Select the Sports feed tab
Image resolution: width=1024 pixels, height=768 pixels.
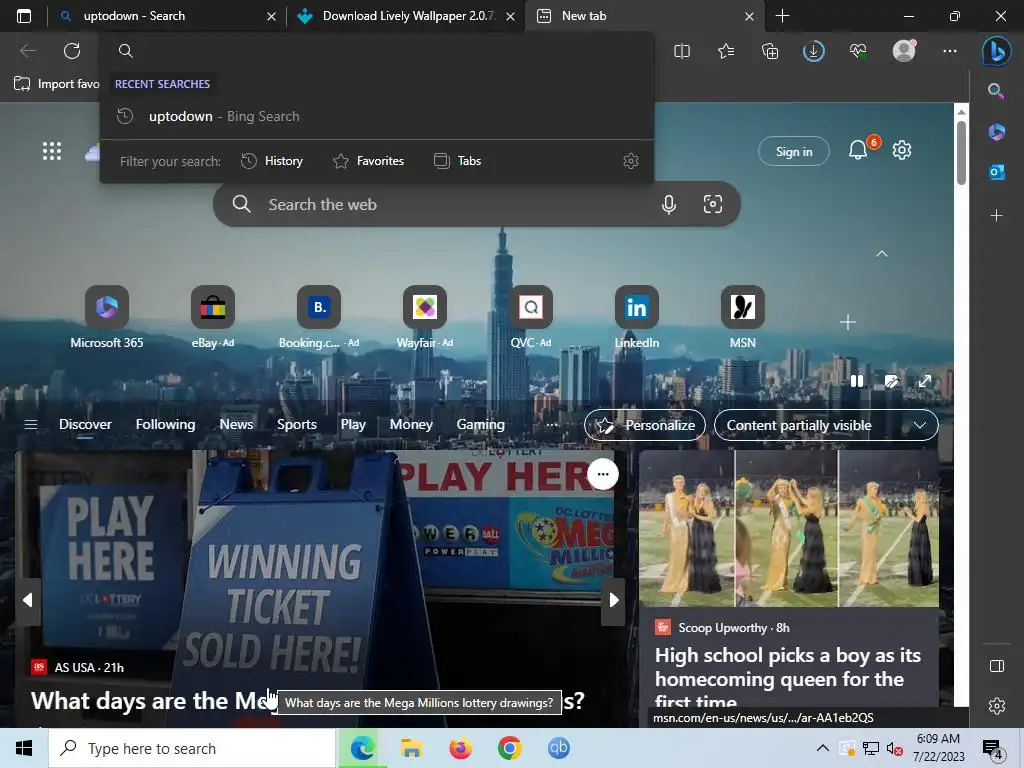click(296, 424)
